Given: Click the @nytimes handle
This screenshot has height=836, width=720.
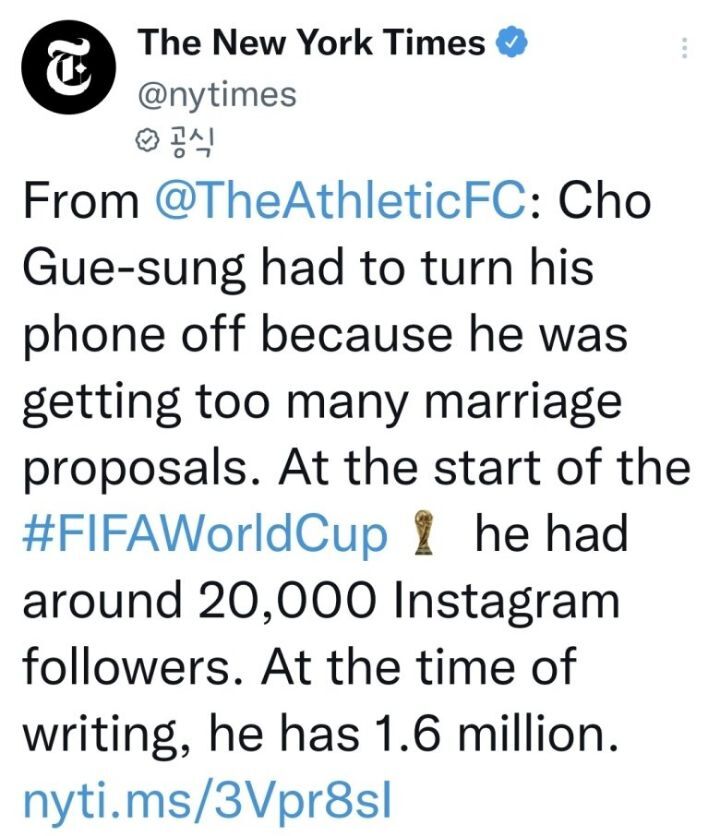Looking at the screenshot, I should click(215, 95).
